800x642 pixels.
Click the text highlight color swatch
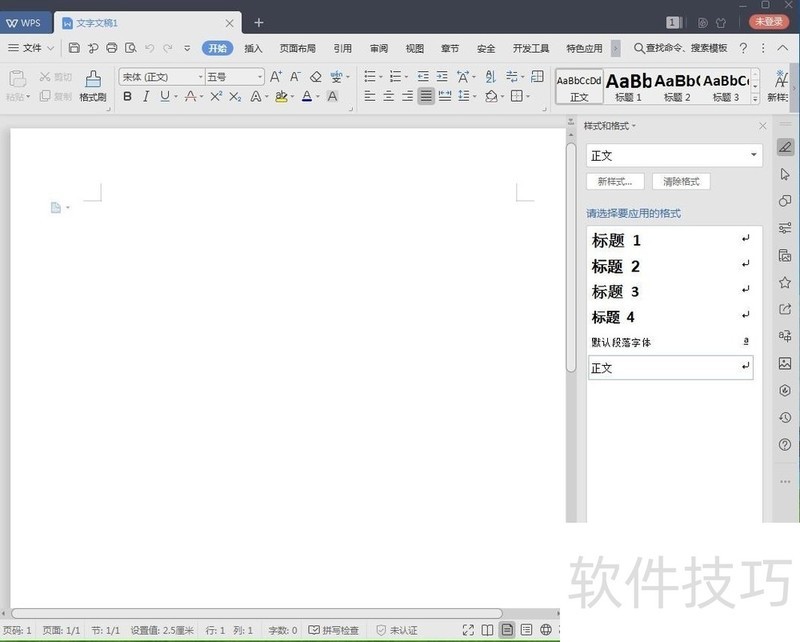[x=281, y=97]
